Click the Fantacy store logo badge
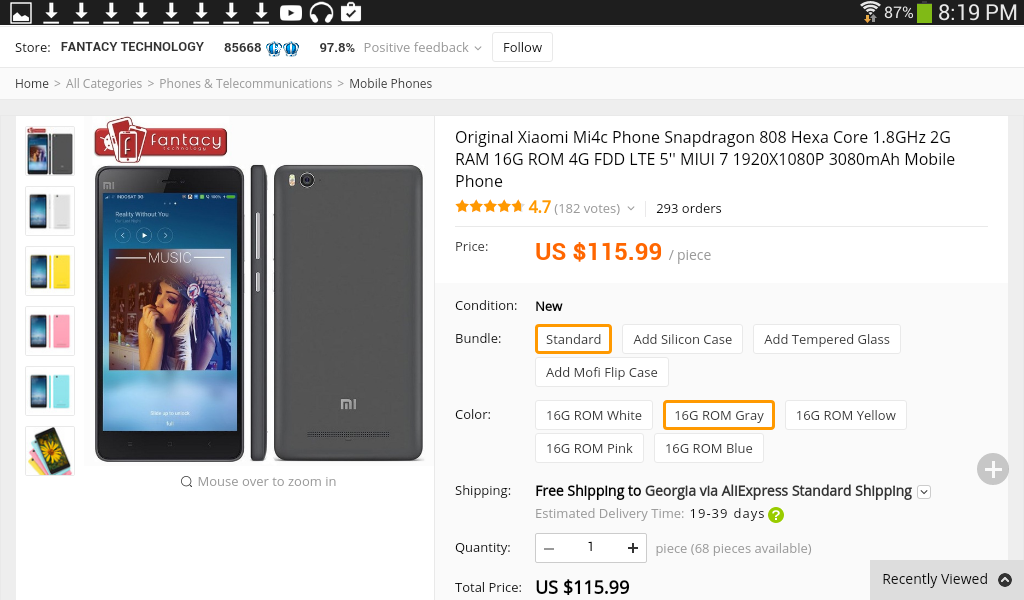Screen dimensions: 1024x600 (x=160, y=140)
